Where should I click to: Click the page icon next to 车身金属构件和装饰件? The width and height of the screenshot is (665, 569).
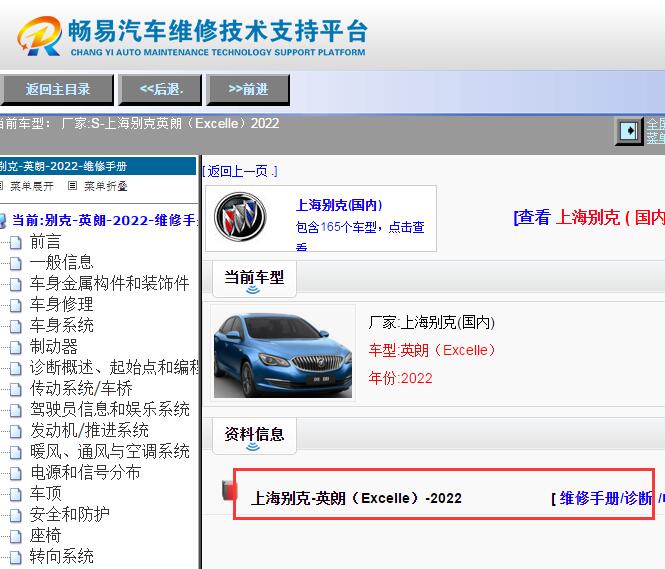(16, 285)
